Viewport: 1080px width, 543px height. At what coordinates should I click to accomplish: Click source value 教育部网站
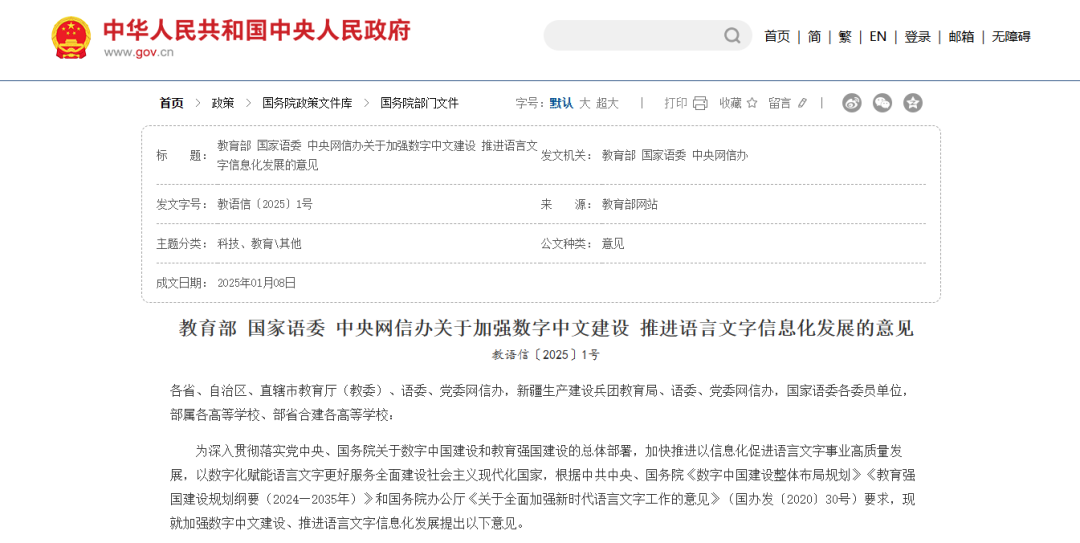coord(630,205)
